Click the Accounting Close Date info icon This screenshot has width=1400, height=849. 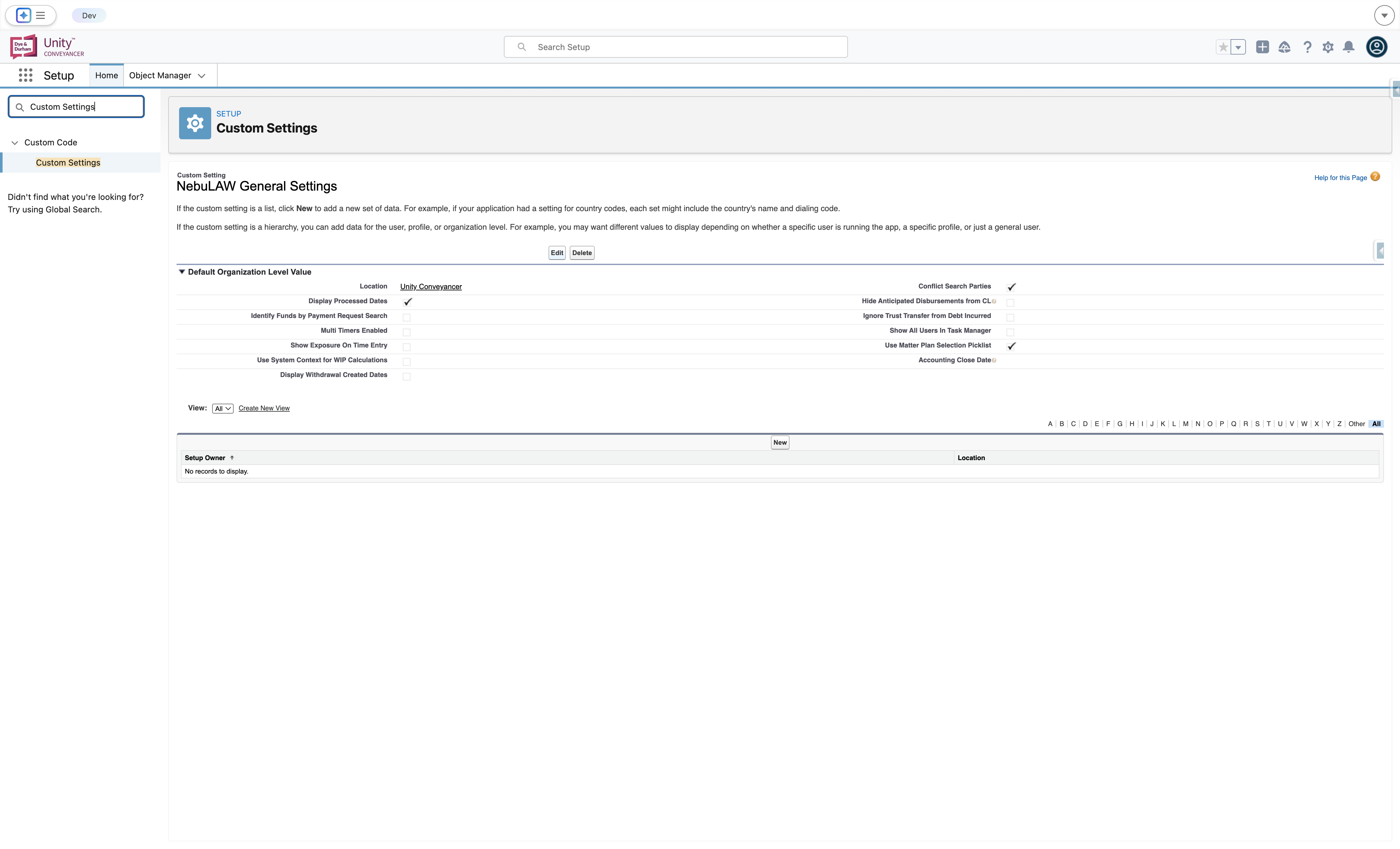coord(994,361)
